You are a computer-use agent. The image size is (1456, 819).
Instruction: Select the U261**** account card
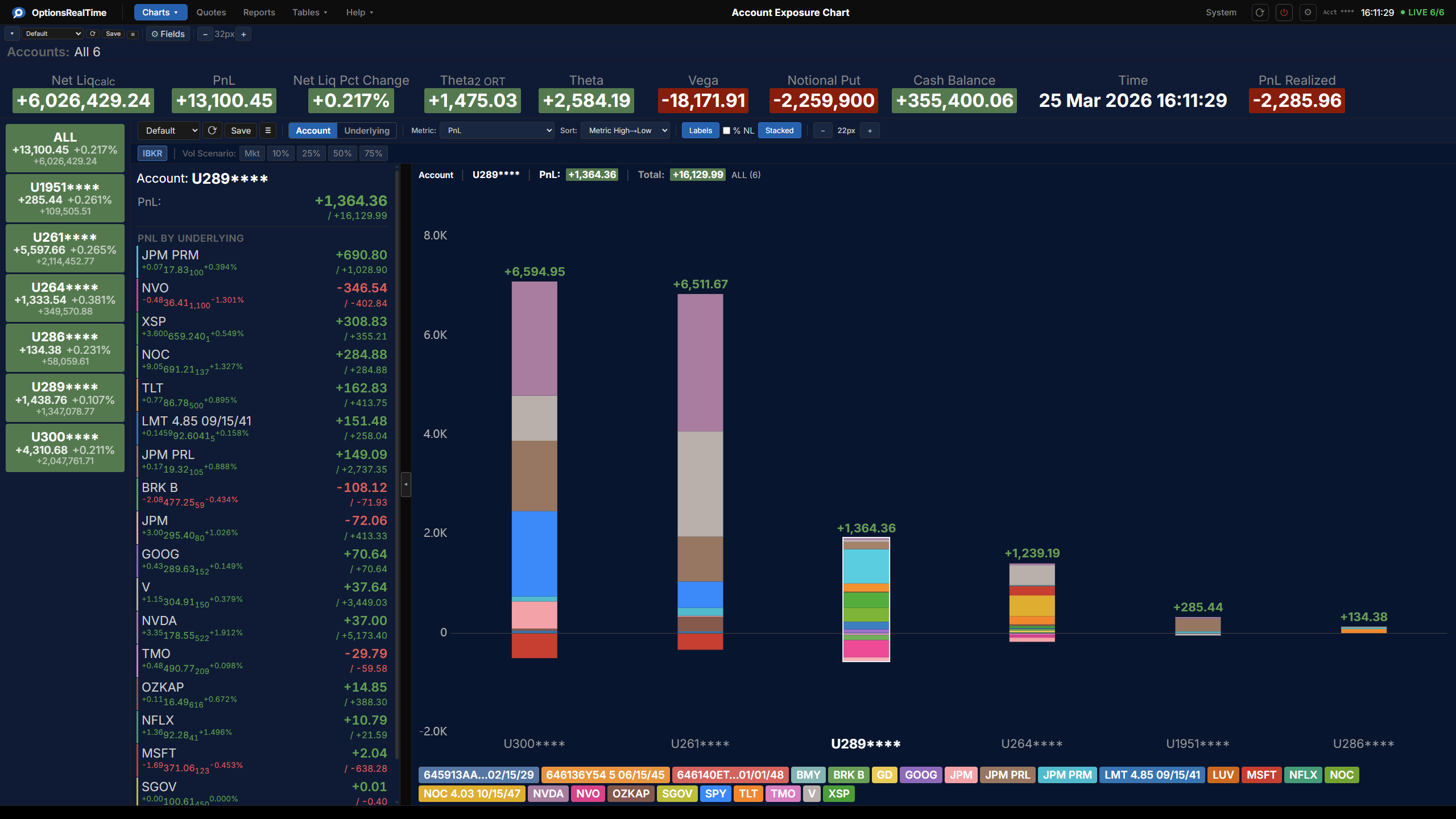click(x=65, y=249)
